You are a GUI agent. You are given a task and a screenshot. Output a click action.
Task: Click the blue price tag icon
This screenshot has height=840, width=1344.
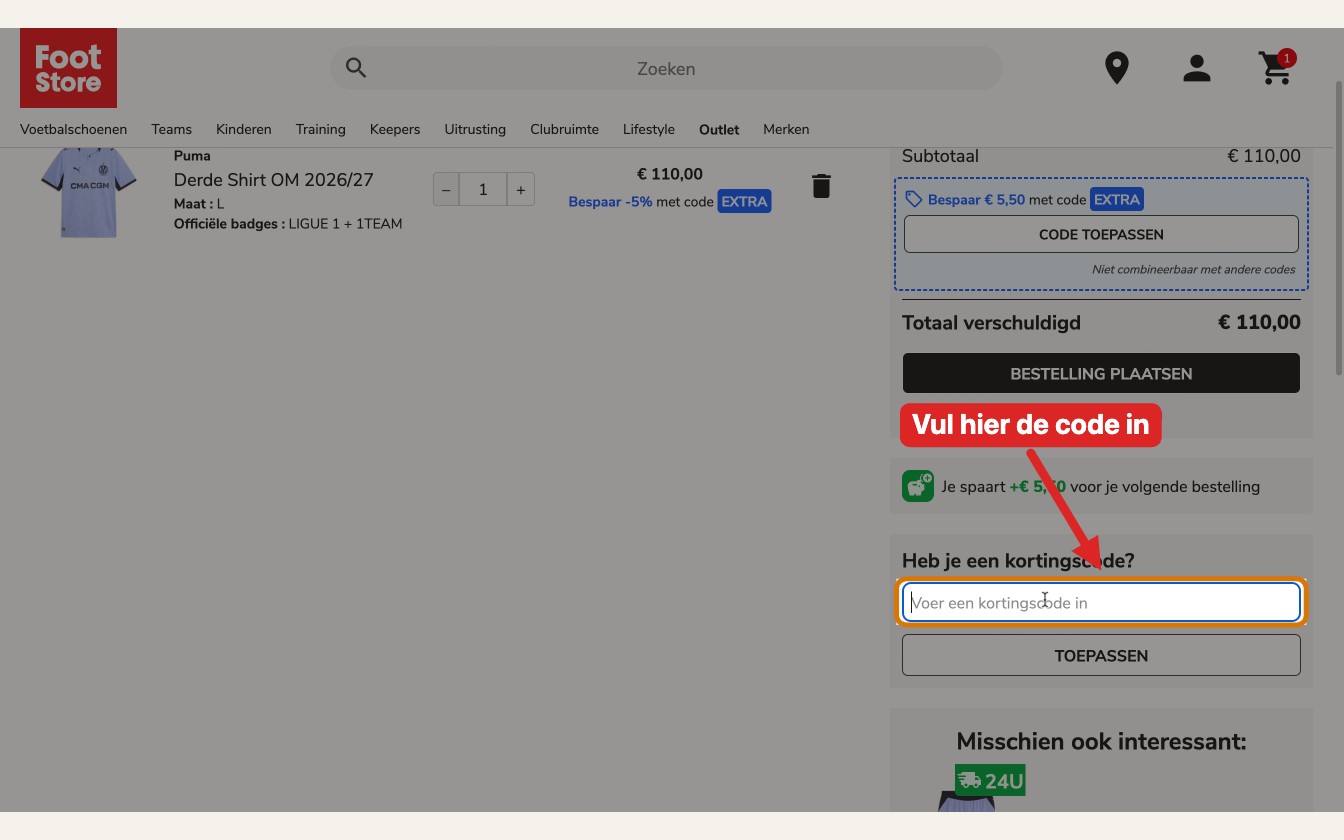[913, 200]
